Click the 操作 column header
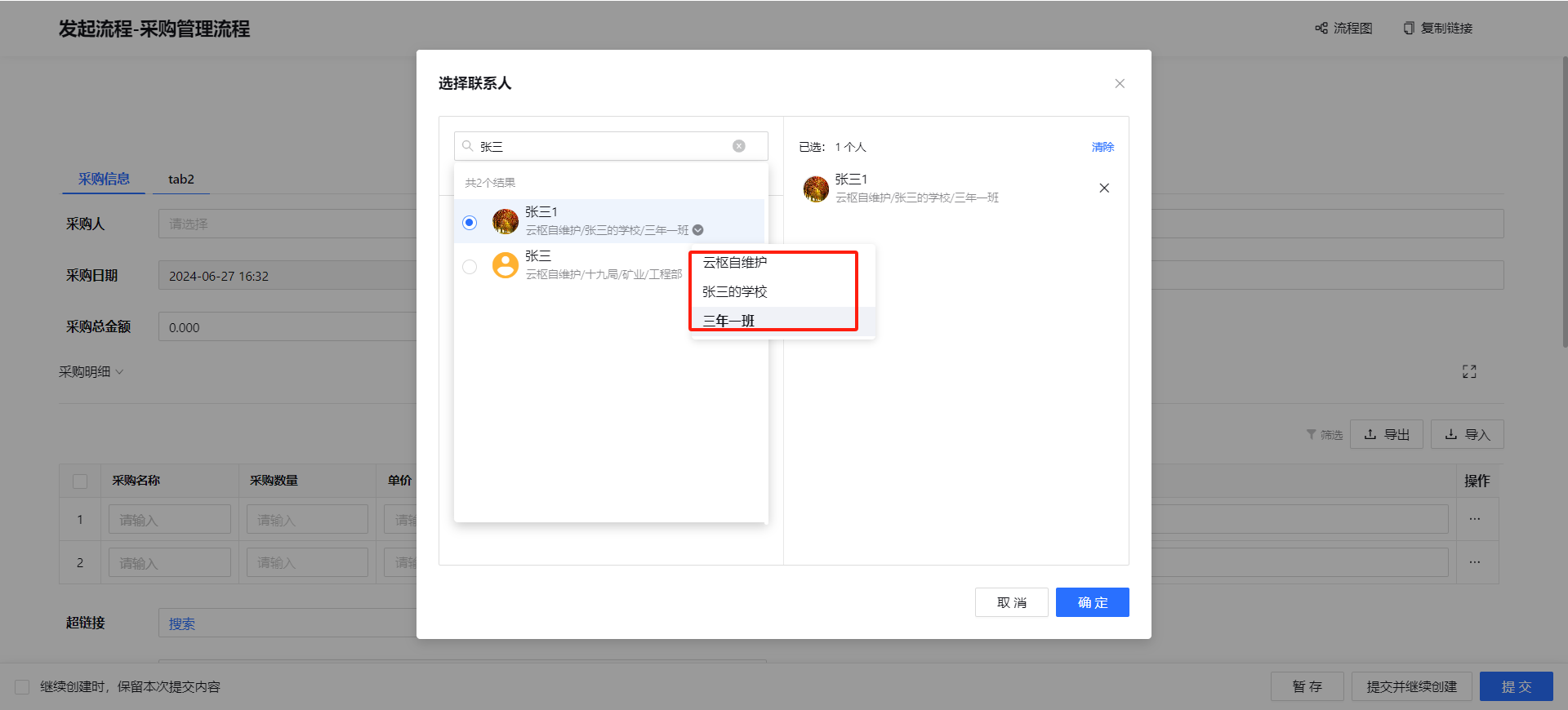 pyautogui.click(x=1477, y=481)
